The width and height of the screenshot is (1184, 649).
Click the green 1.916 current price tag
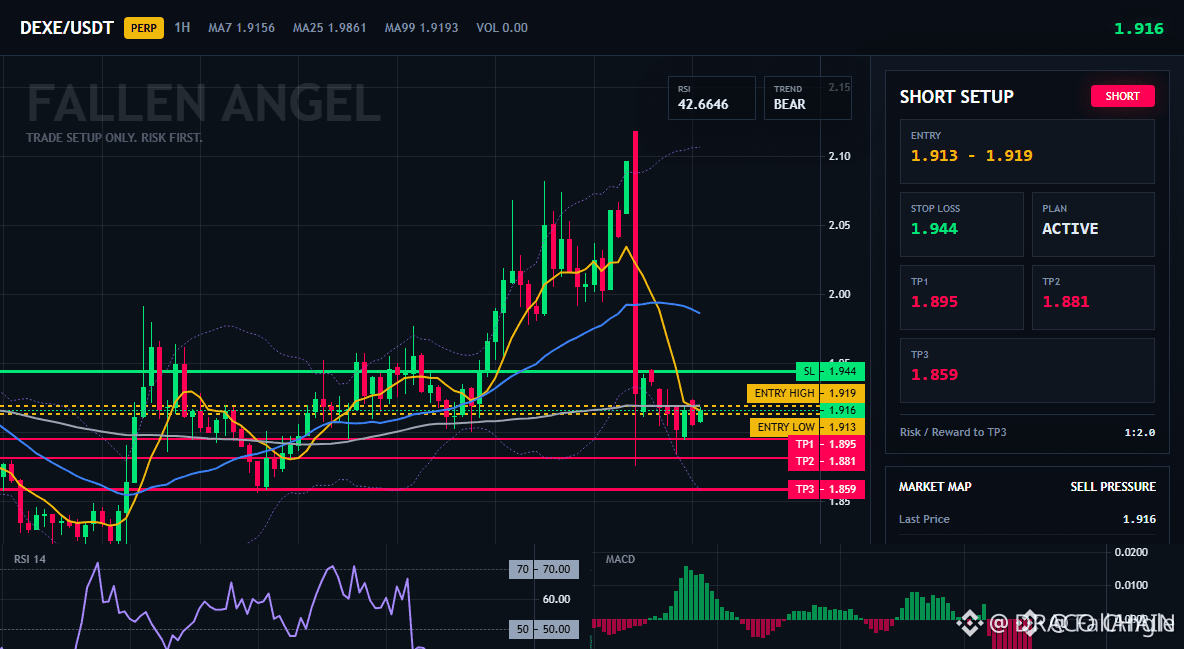coord(842,410)
